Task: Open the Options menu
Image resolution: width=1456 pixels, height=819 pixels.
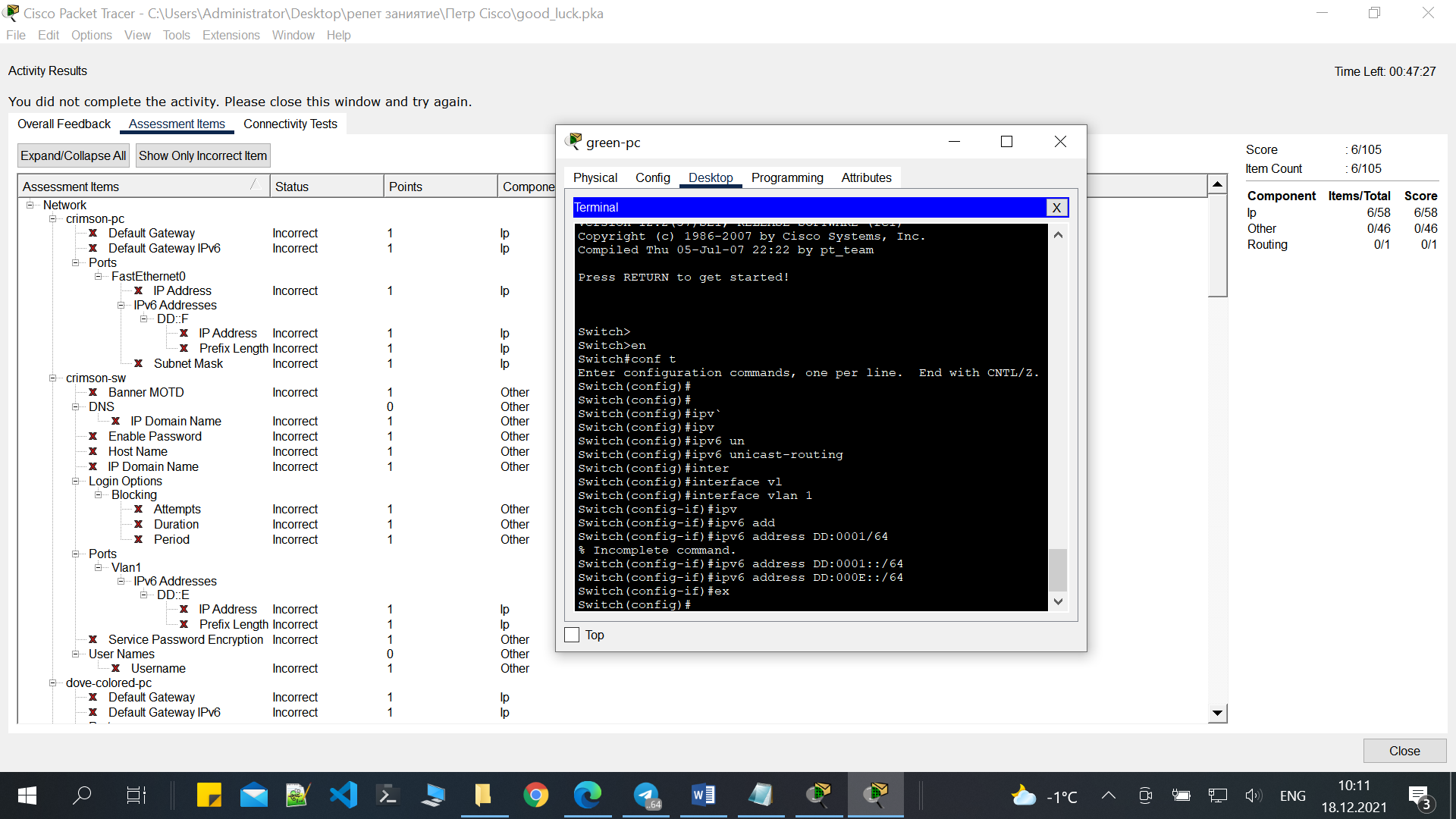Action: pos(91,35)
